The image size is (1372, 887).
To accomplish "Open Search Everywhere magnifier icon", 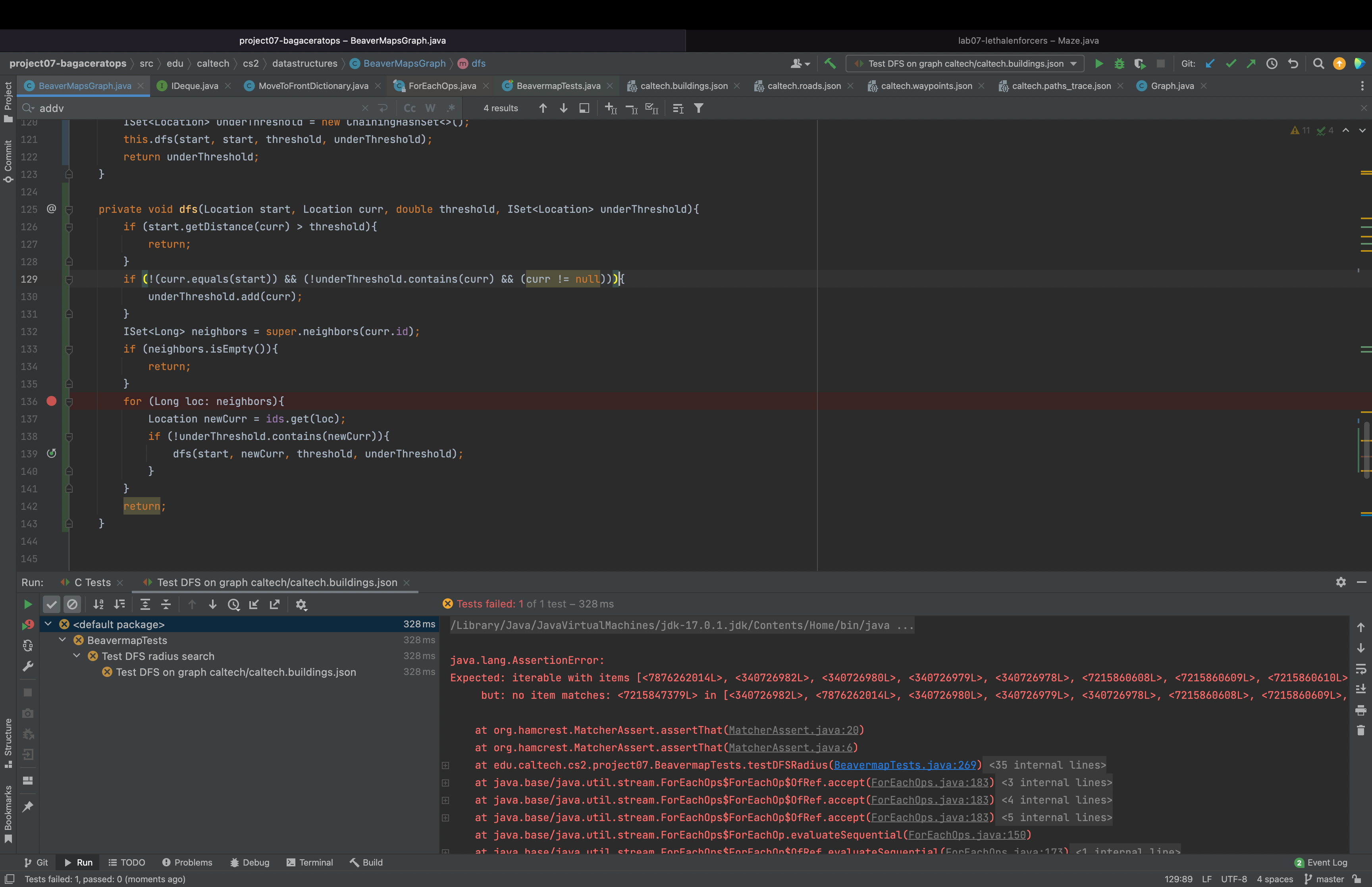I will click(1318, 64).
